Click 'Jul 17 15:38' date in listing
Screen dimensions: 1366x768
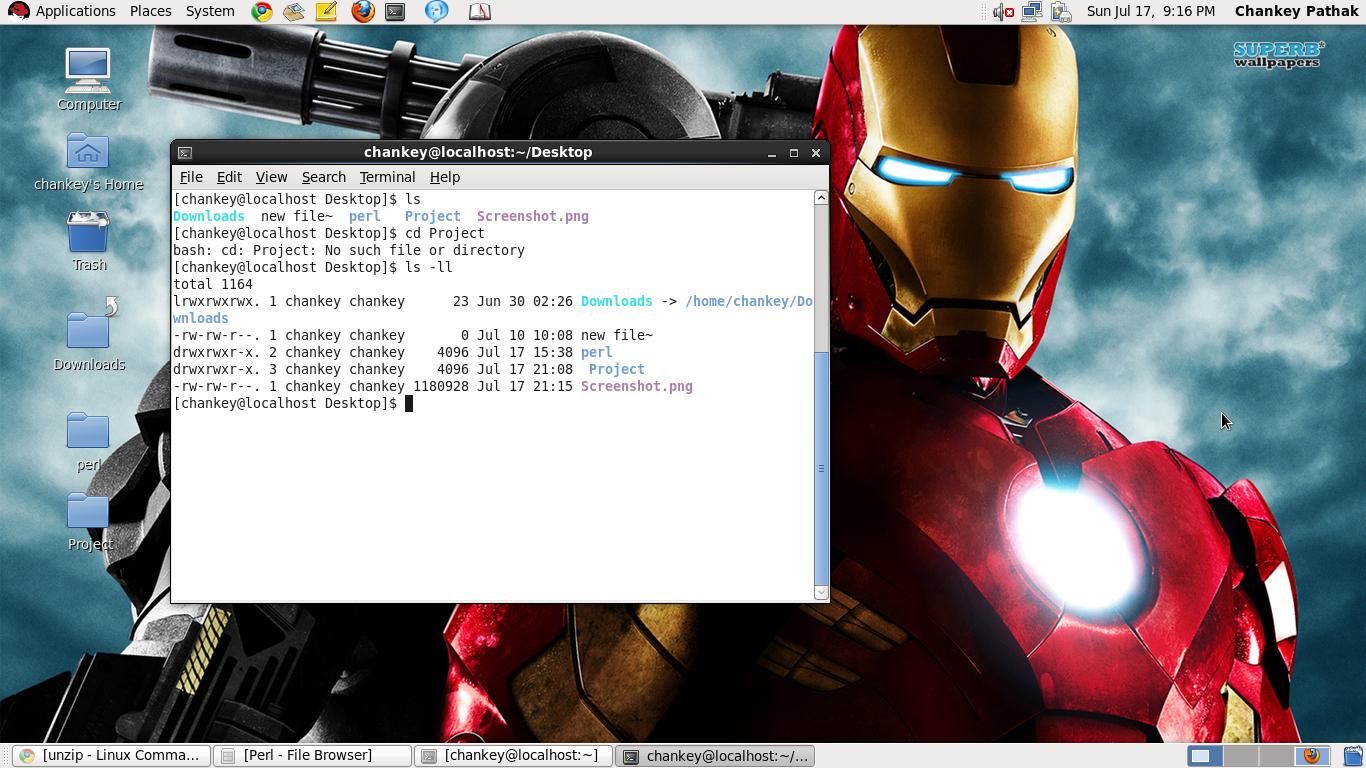coord(525,352)
